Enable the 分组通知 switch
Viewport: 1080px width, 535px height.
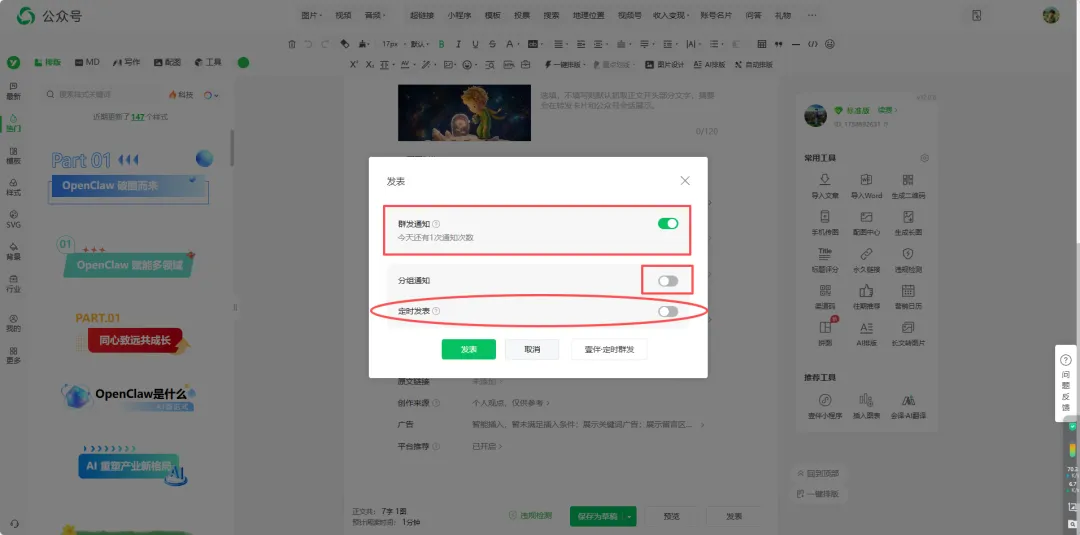pyautogui.click(x=667, y=281)
